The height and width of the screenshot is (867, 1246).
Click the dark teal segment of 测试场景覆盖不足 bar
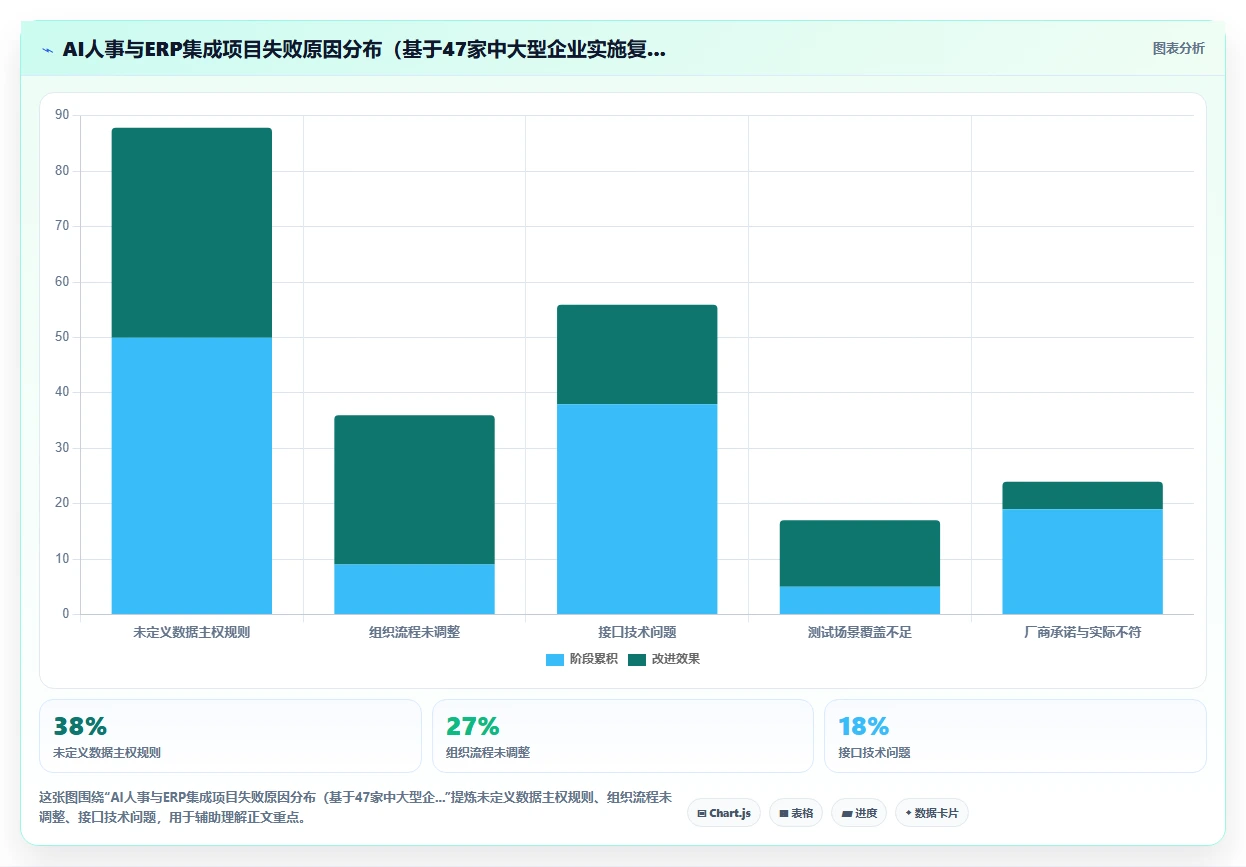click(x=860, y=553)
